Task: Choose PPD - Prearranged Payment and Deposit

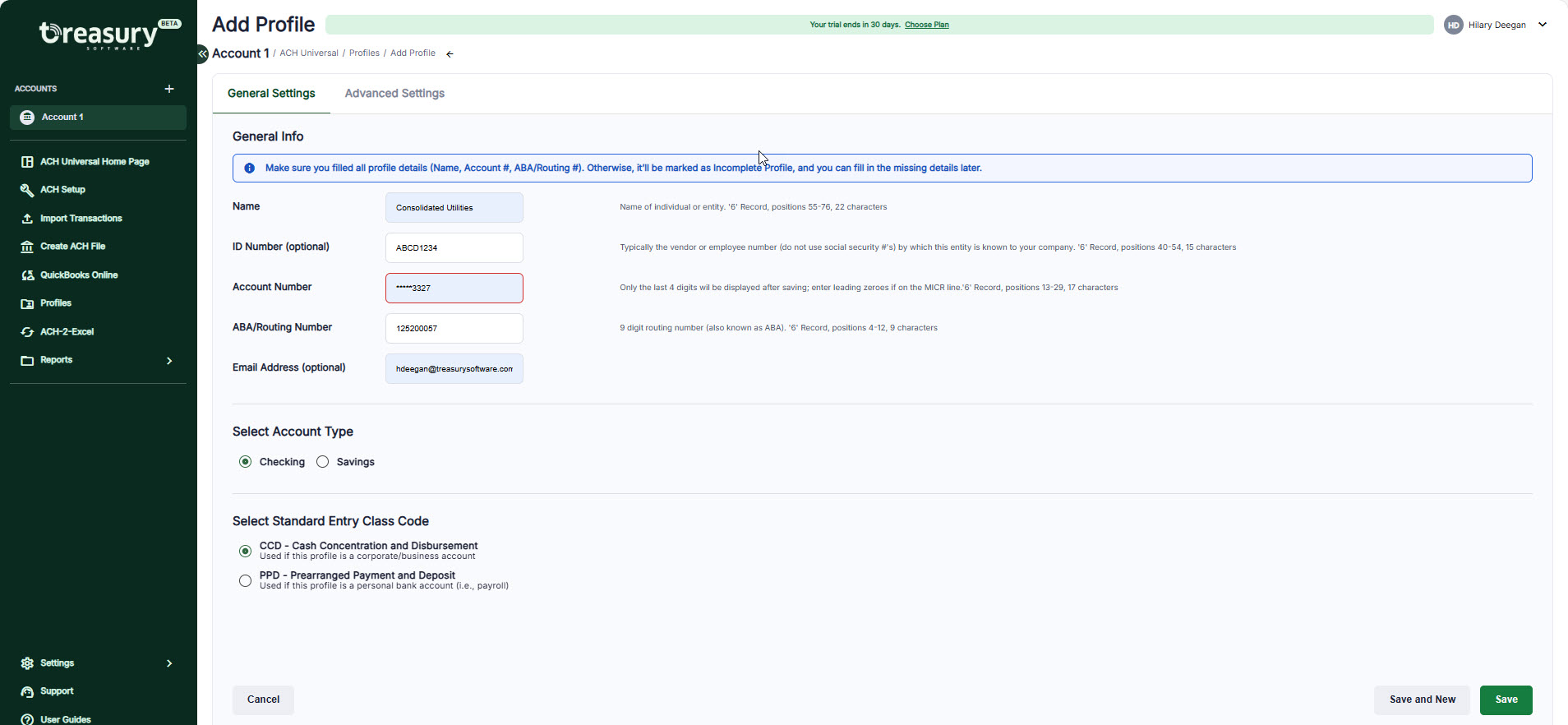Action: click(x=245, y=581)
